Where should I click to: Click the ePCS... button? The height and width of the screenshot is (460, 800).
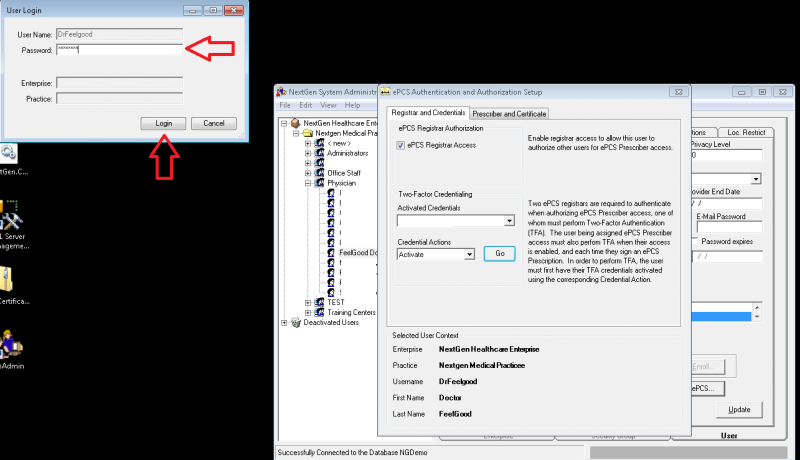point(707,388)
